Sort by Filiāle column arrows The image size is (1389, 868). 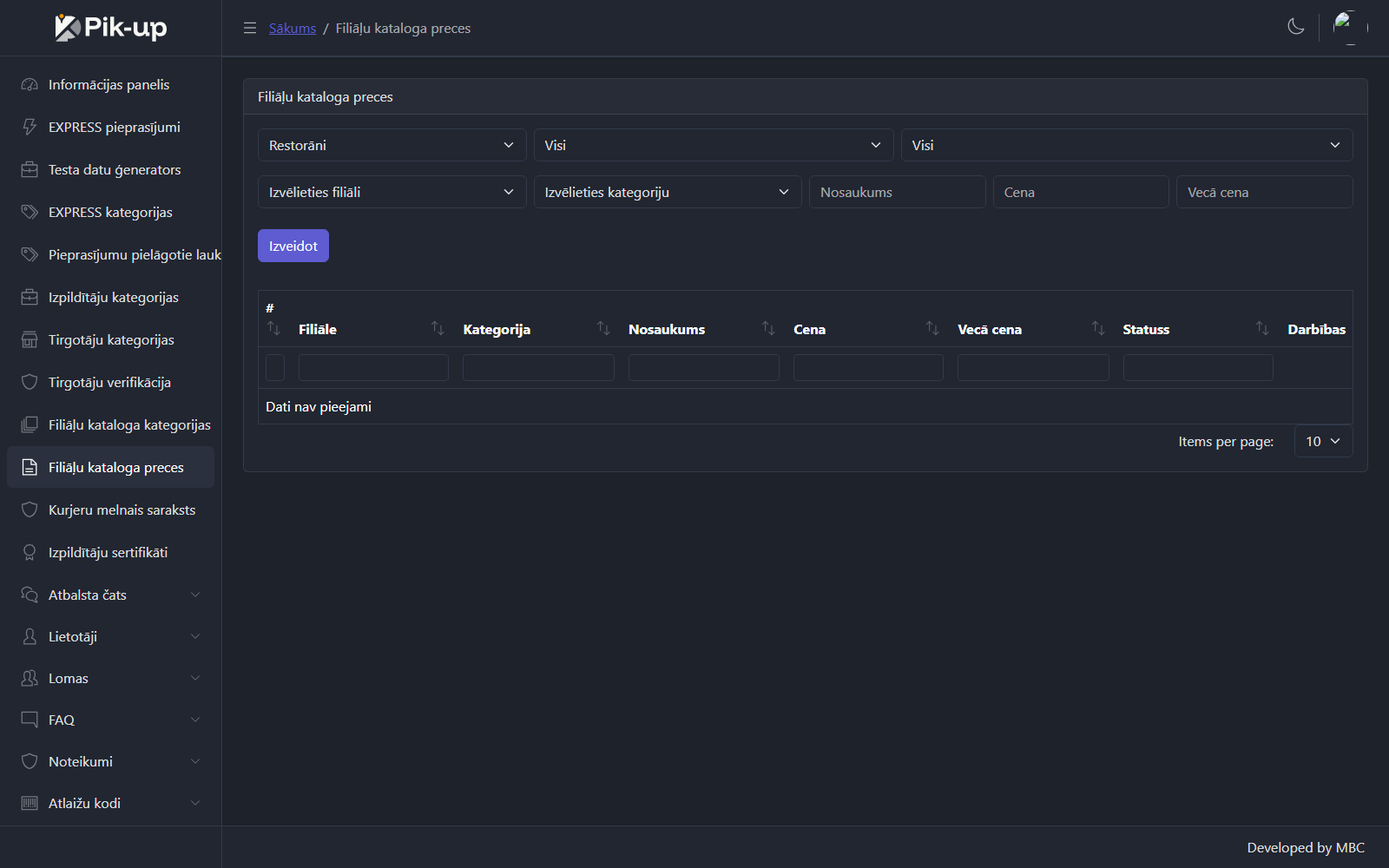pos(438,328)
